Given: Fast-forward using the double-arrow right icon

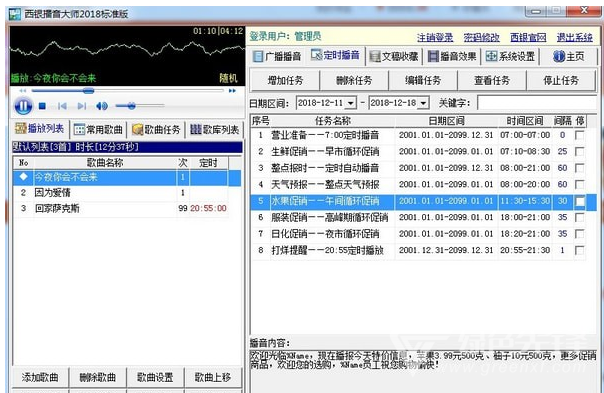Looking at the screenshot, I should coord(232,91).
